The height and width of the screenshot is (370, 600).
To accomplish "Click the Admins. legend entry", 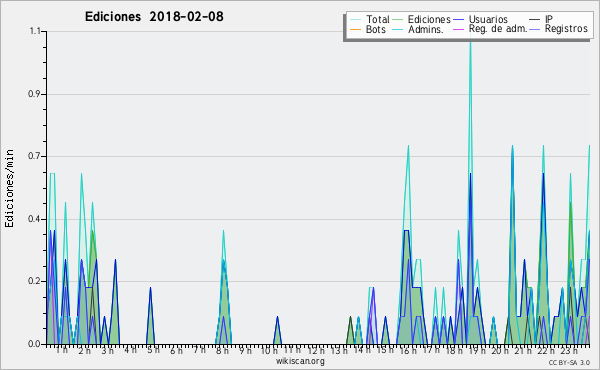I will (418, 29).
